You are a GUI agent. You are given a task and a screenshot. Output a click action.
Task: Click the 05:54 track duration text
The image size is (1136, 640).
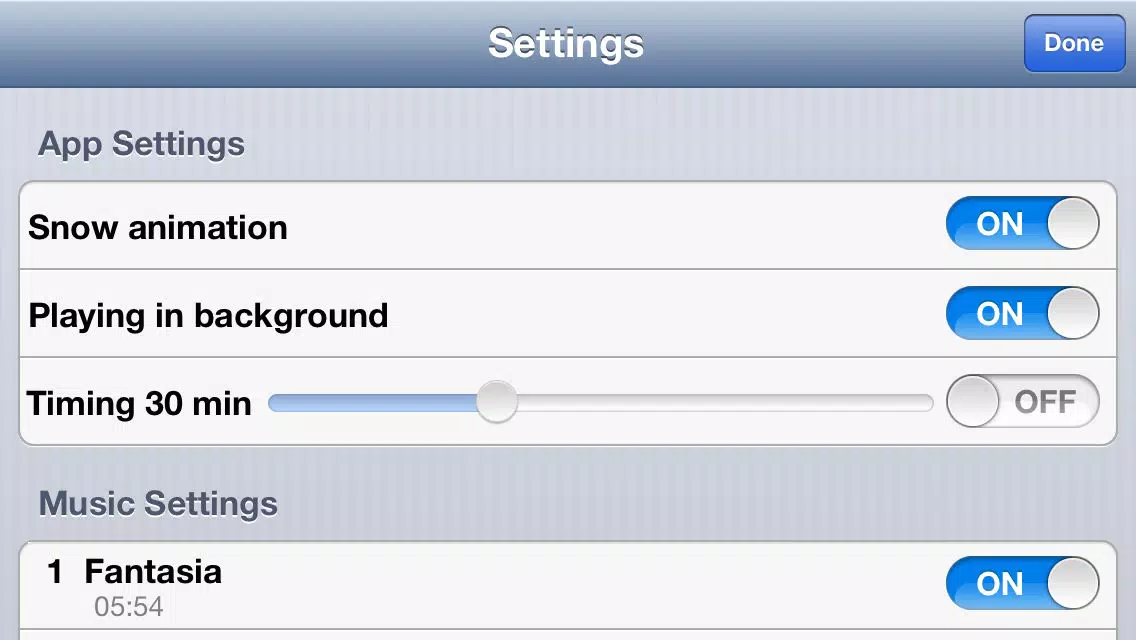coord(129,607)
